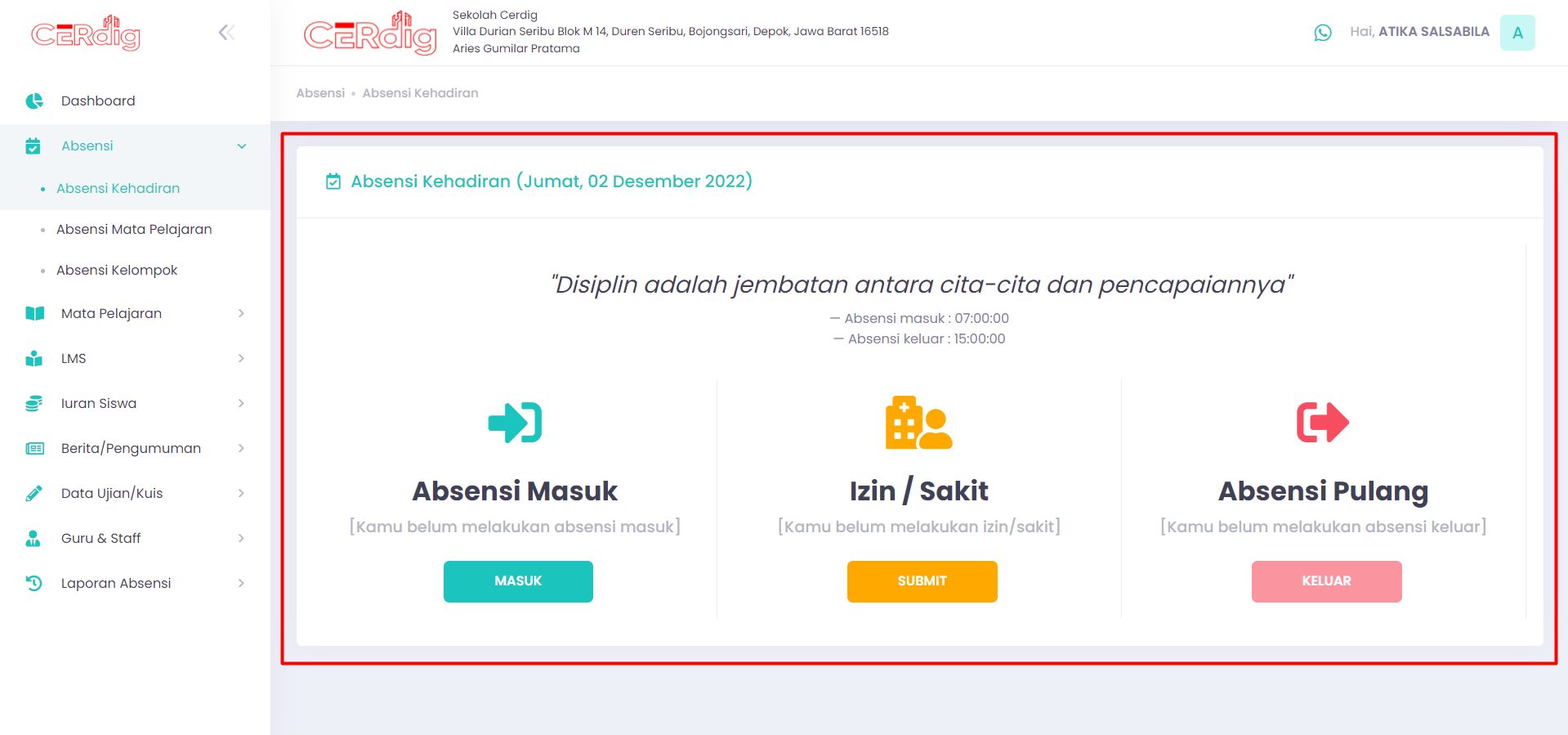Click the user avatar with letter A
This screenshot has width=1568, height=735.
[x=1517, y=33]
